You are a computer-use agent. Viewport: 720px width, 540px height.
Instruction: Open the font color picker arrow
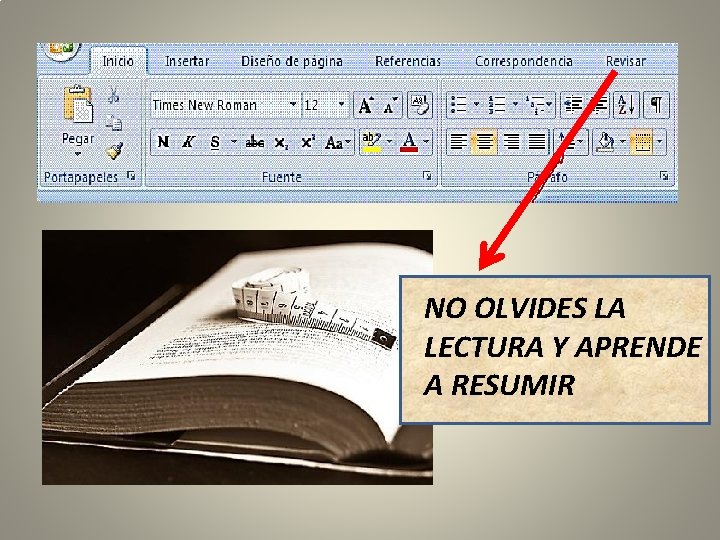(426, 142)
